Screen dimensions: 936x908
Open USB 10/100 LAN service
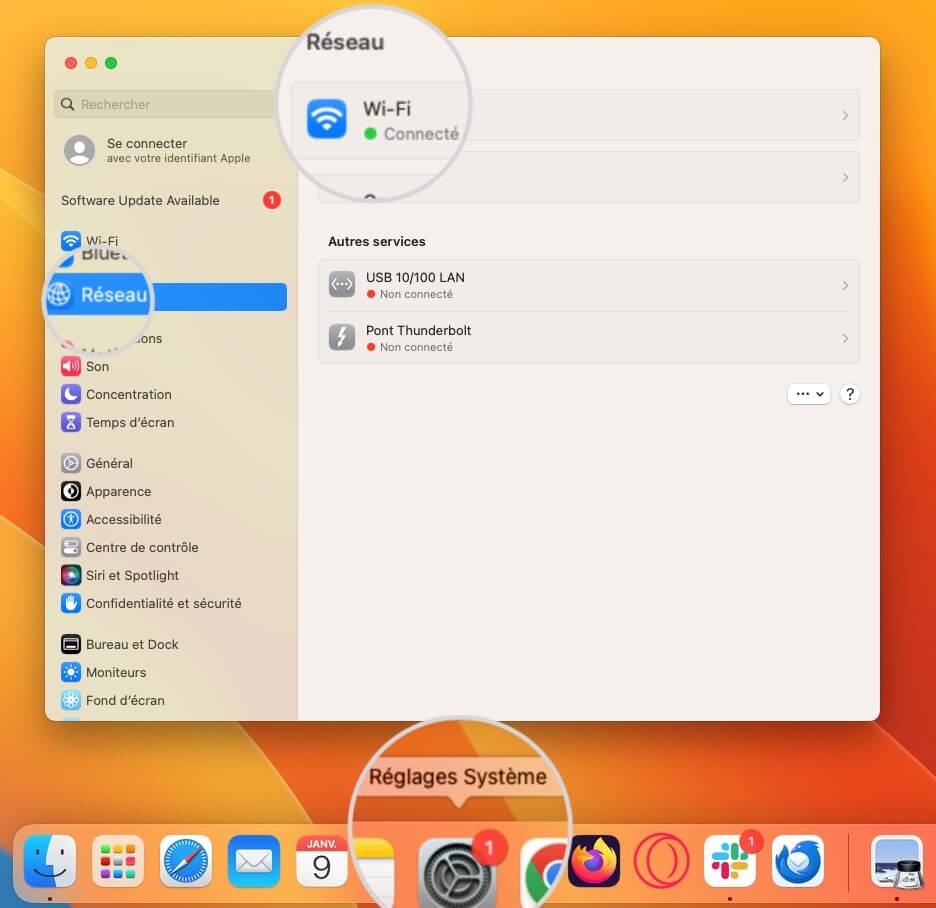589,285
